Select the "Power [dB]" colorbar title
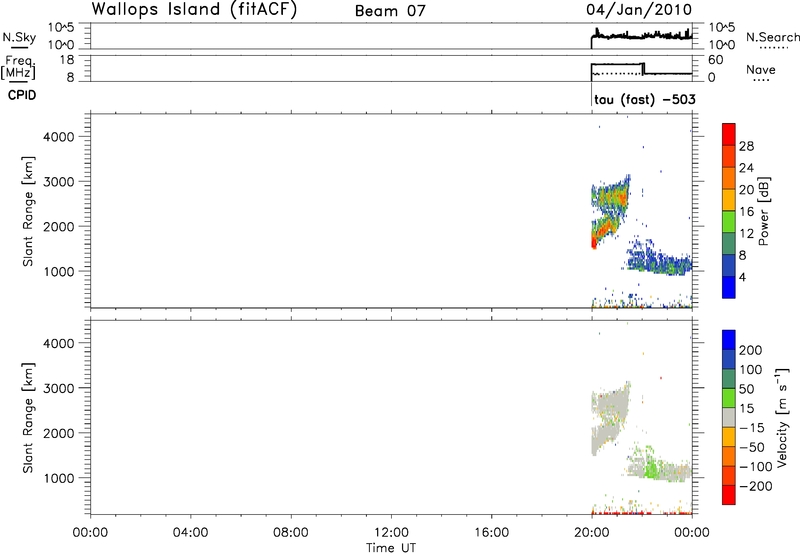The image size is (800, 554). point(763,211)
